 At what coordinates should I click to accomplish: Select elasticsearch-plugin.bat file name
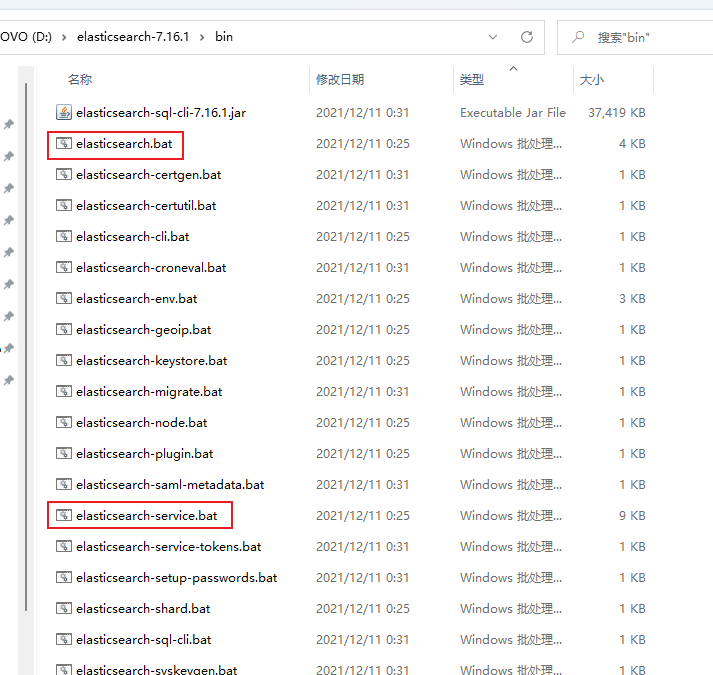[145, 454]
